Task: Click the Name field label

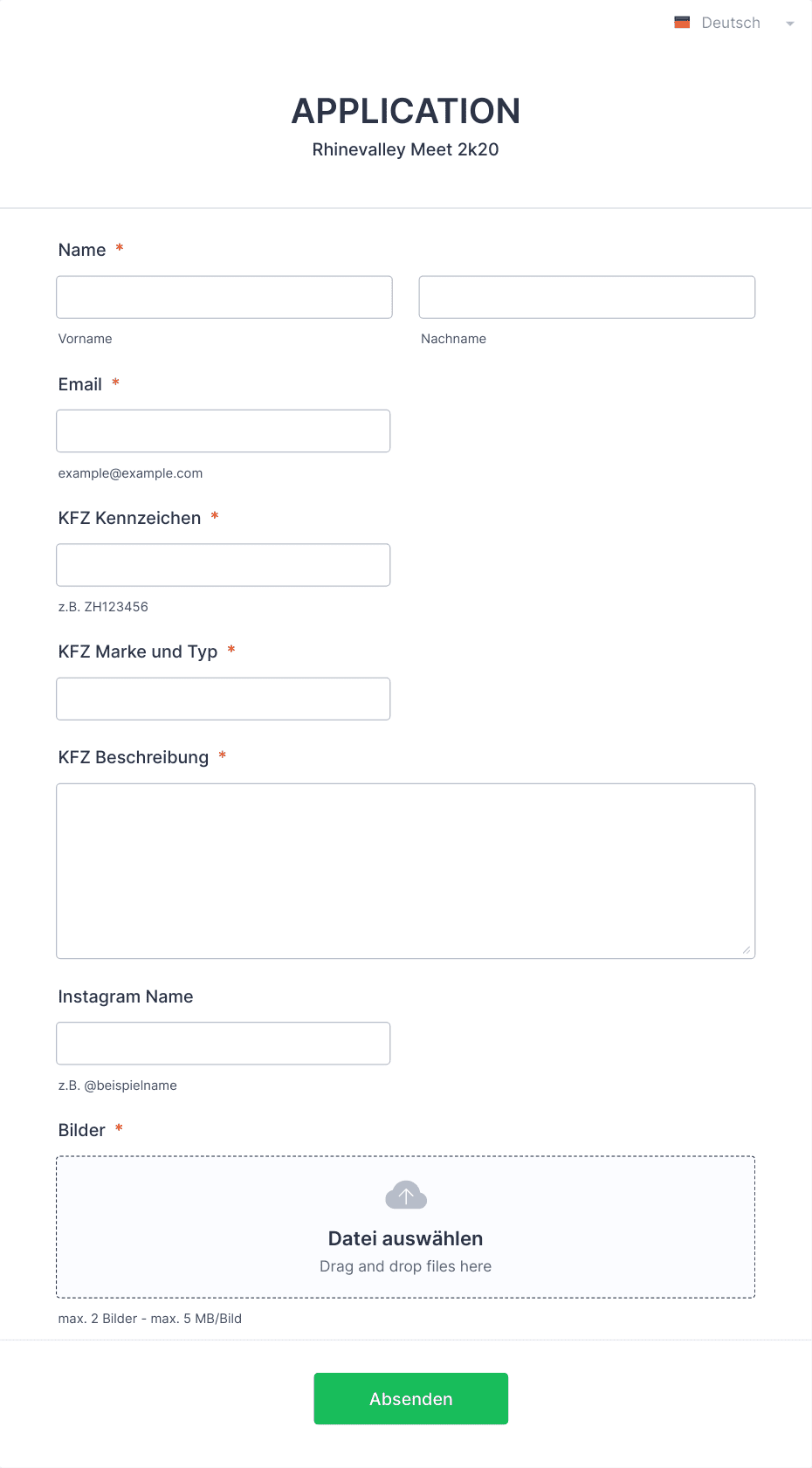Action: 82,250
